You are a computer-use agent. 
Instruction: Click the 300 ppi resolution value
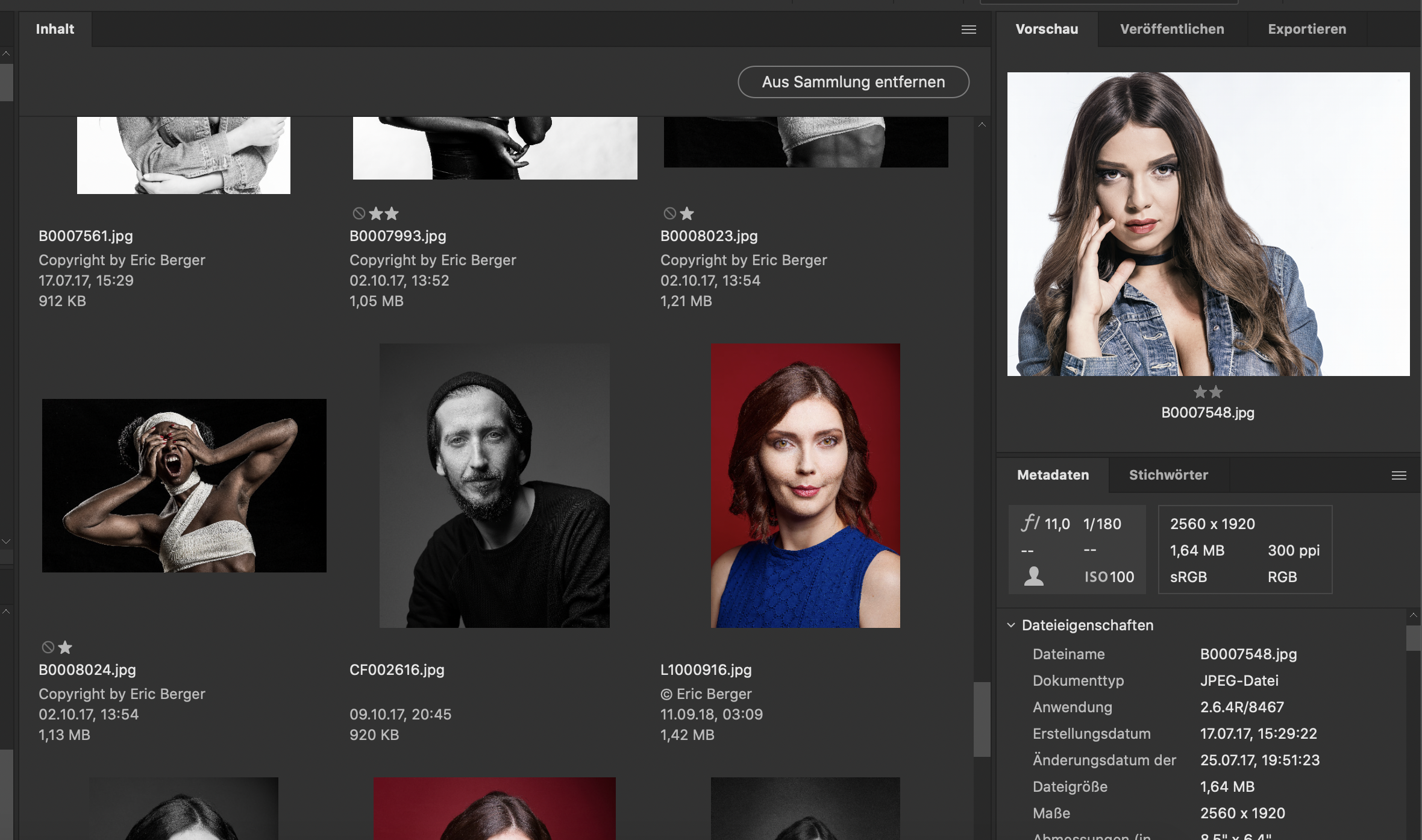[x=1293, y=550]
